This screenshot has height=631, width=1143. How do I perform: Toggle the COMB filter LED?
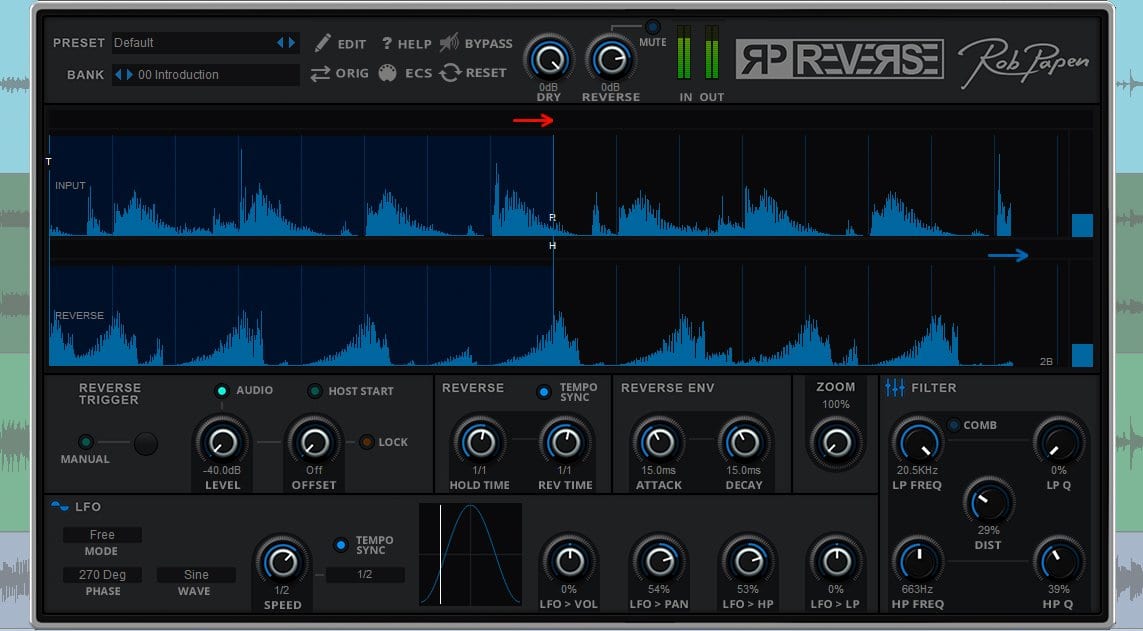pos(953,425)
